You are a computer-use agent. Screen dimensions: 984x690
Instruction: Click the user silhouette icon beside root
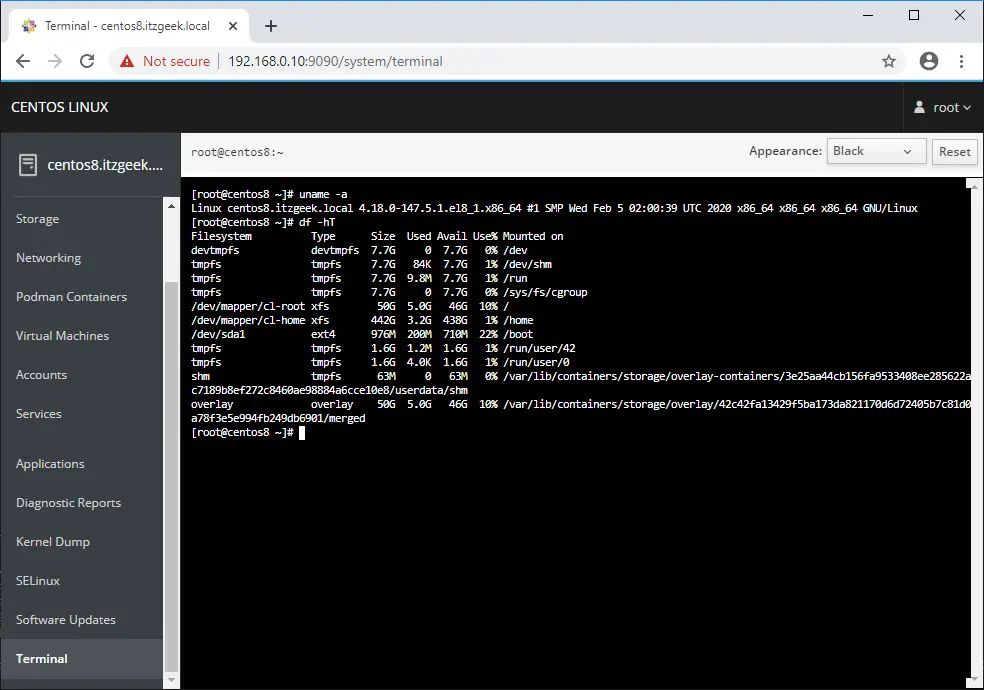919,107
